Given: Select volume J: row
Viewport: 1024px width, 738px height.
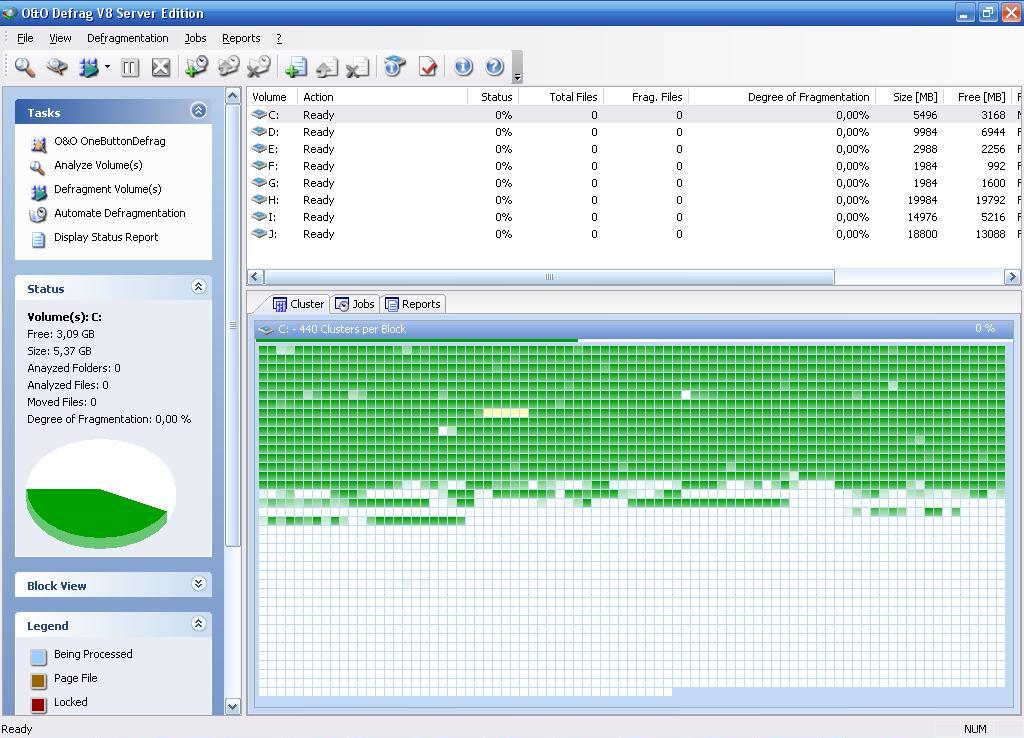Looking at the screenshot, I should tap(633, 234).
